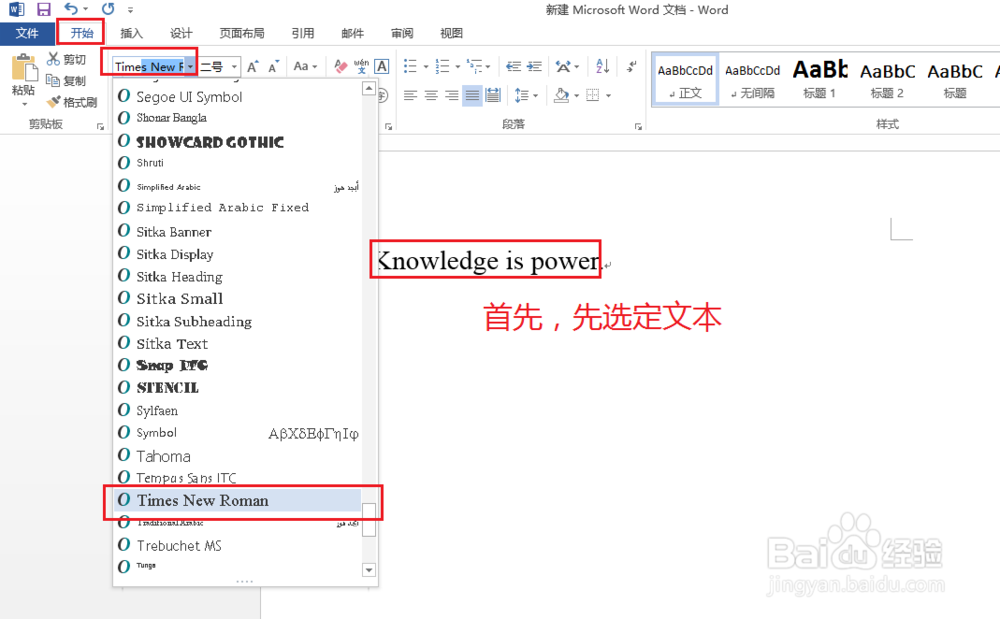The image size is (1000, 619).
Task: Click the font name input box
Action: tap(149, 66)
